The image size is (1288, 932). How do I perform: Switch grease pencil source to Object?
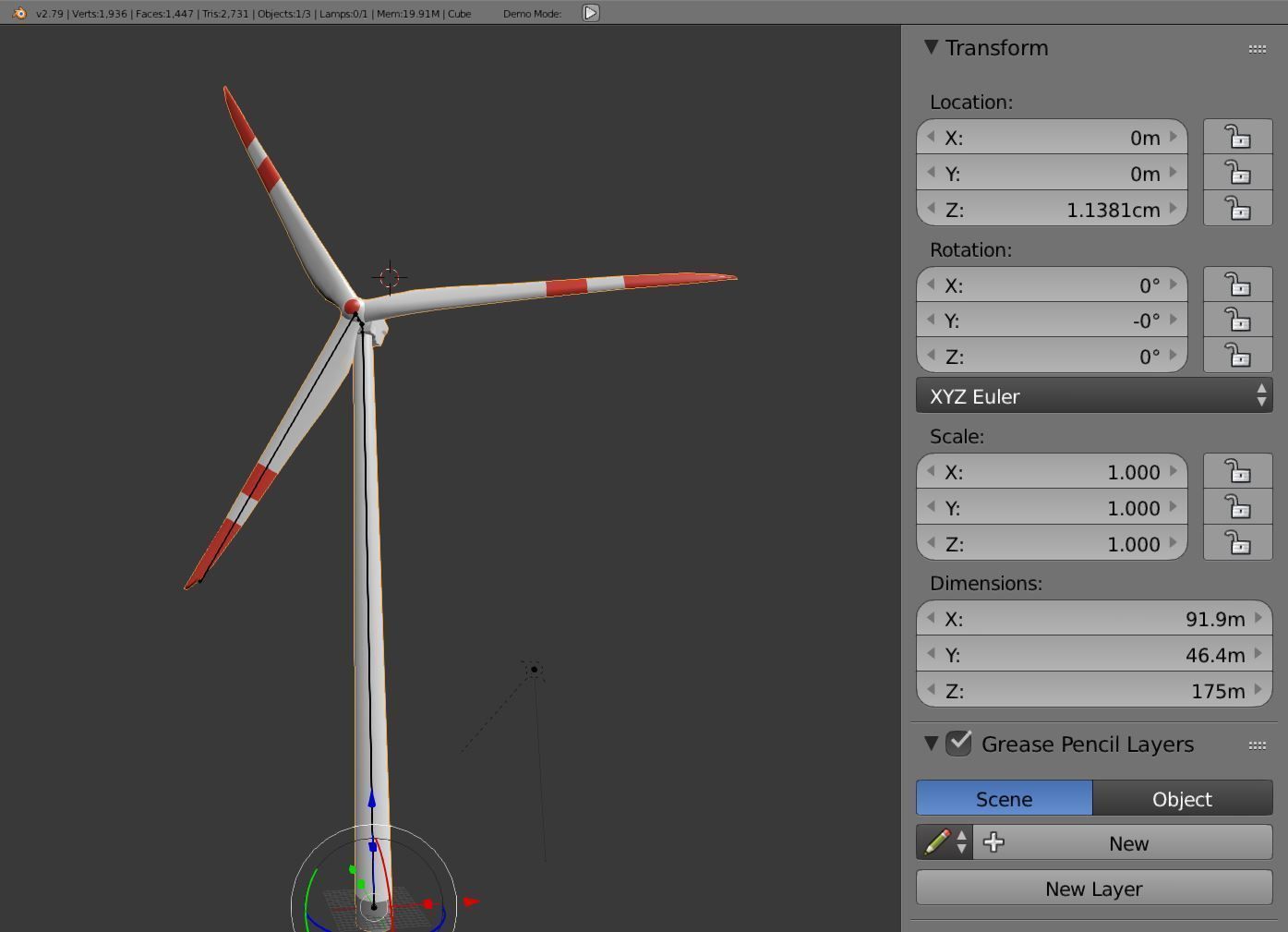point(1183,799)
